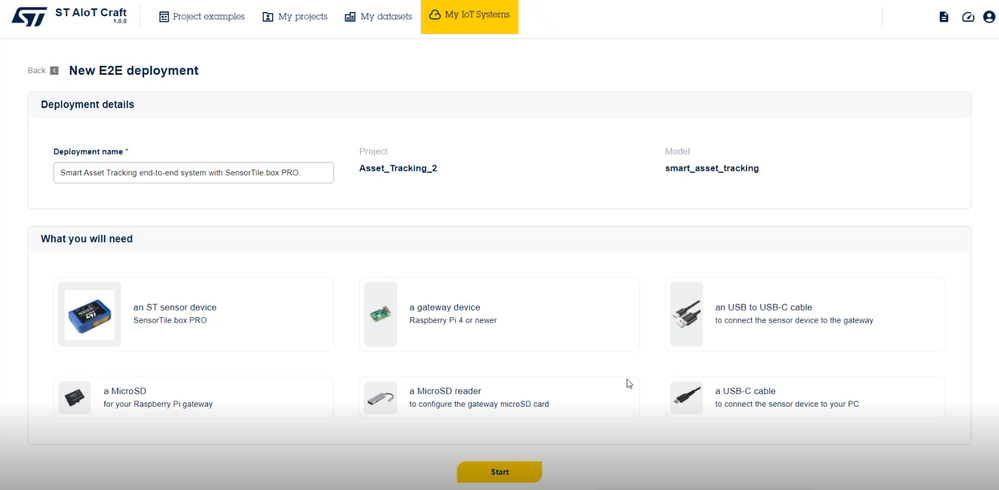Click the USB-C cable image
This screenshot has height=490, width=999.
click(686, 398)
